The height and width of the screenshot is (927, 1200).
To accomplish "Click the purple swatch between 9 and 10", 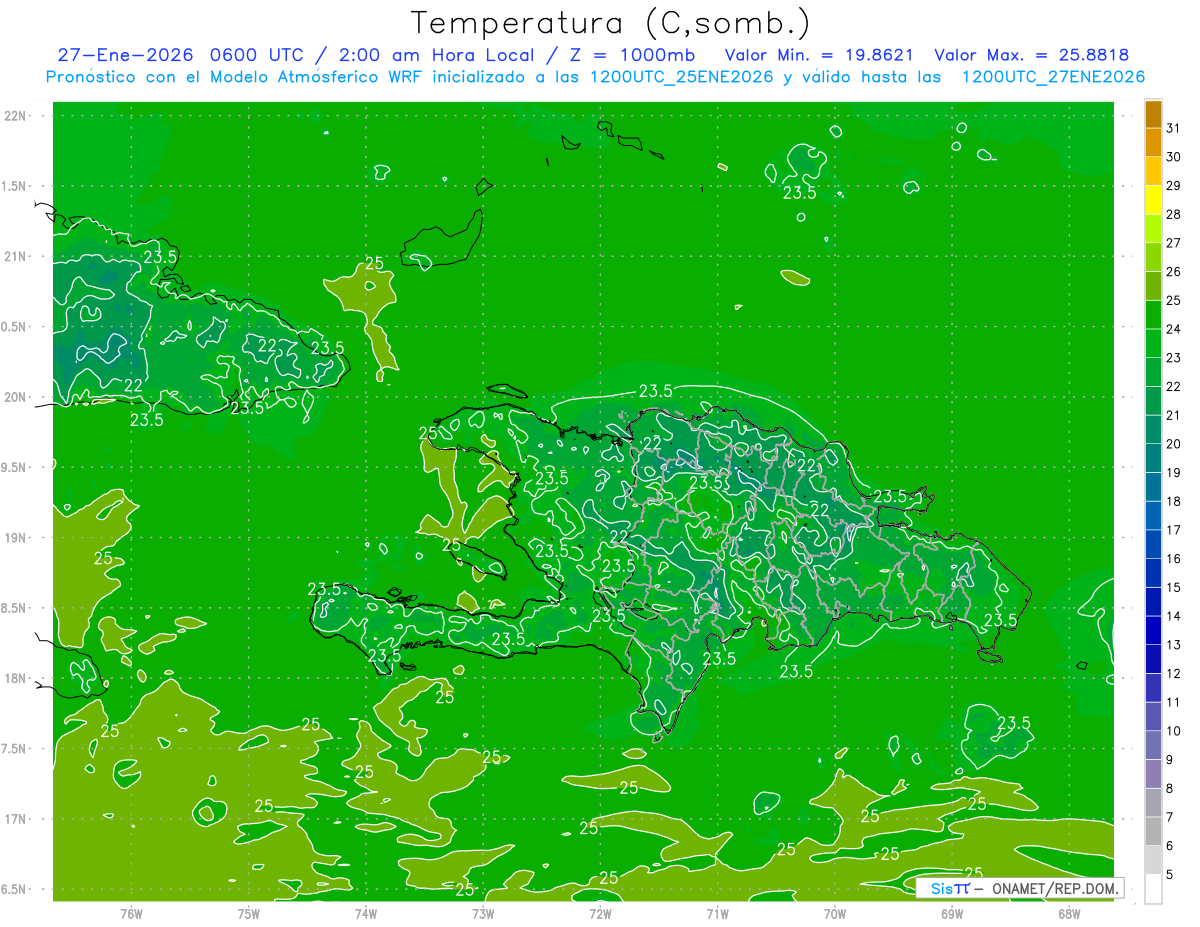I will [1153, 745].
